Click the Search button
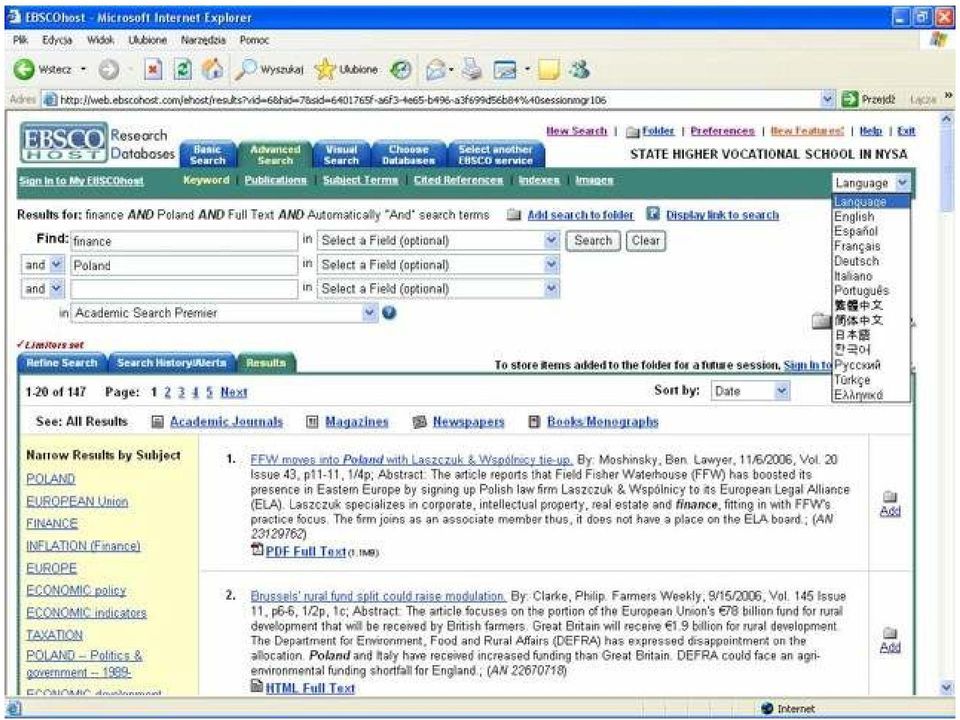Screen dimensions: 960x720 point(593,241)
